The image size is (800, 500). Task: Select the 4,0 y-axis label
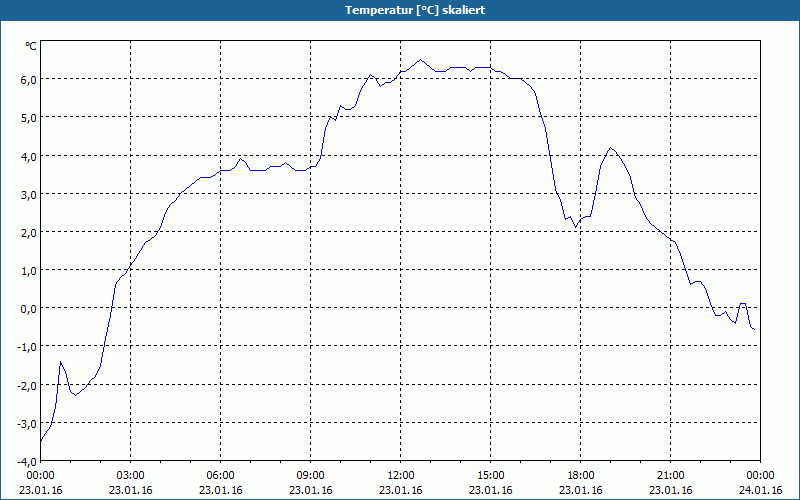tap(29, 156)
